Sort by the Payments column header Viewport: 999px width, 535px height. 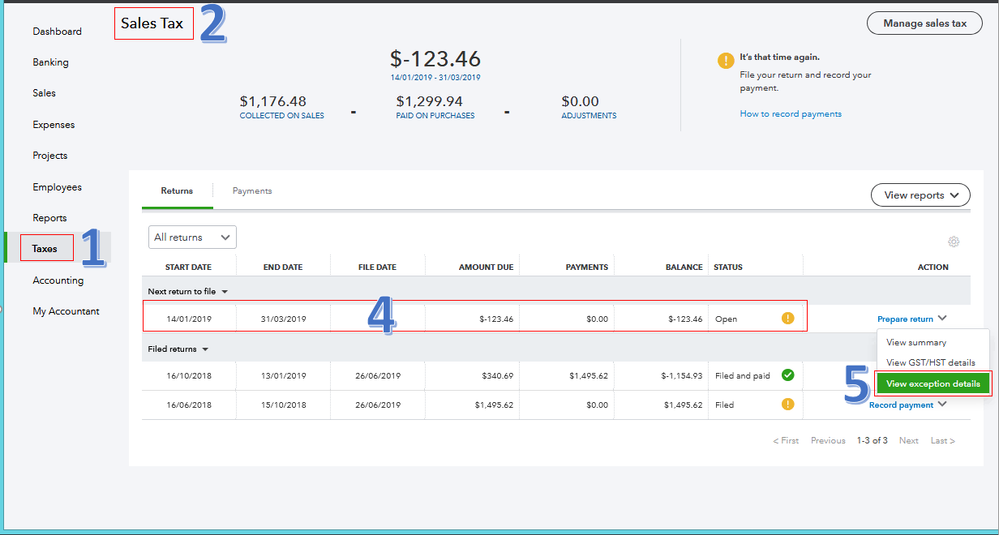click(586, 268)
